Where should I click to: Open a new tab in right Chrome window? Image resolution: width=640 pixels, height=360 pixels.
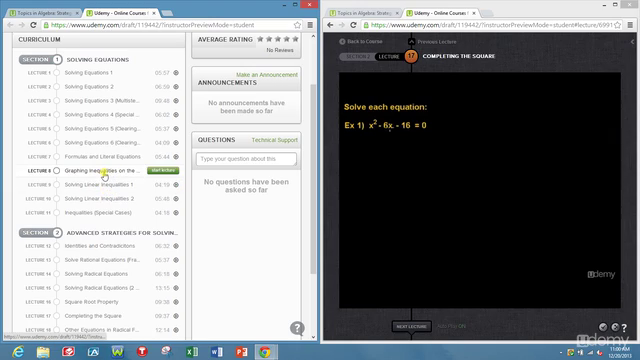tap(487, 13)
